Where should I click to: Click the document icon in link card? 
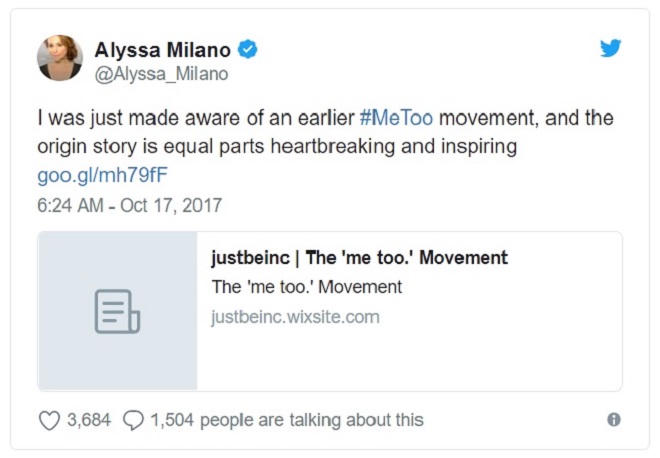point(117,311)
